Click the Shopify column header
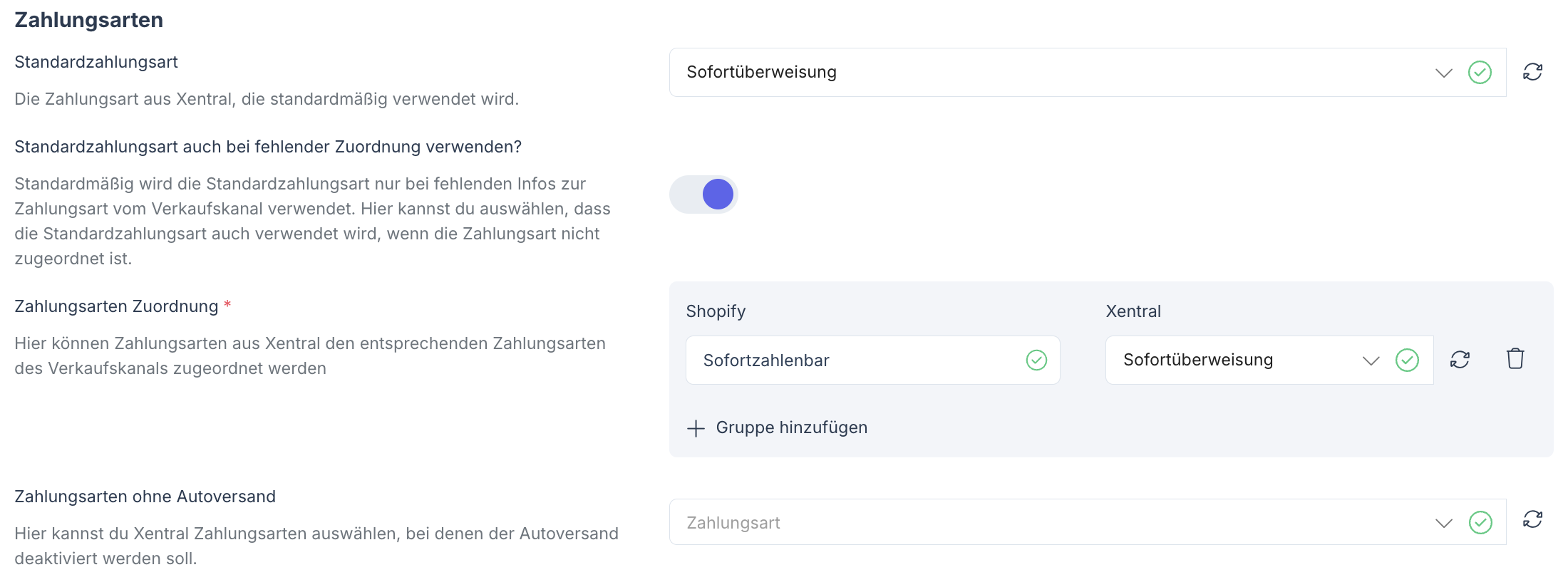The height and width of the screenshot is (587, 1568). (x=716, y=311)
